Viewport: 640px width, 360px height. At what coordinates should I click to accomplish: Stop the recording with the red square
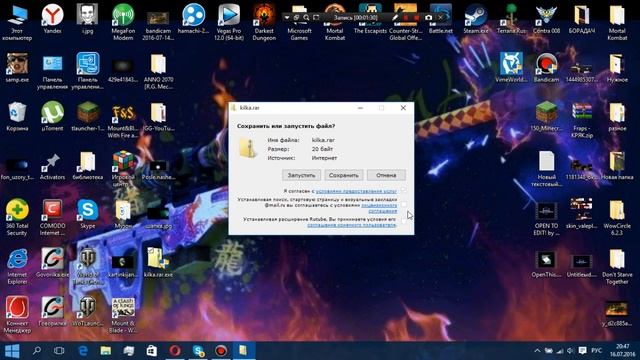click(x=417, y=18)
